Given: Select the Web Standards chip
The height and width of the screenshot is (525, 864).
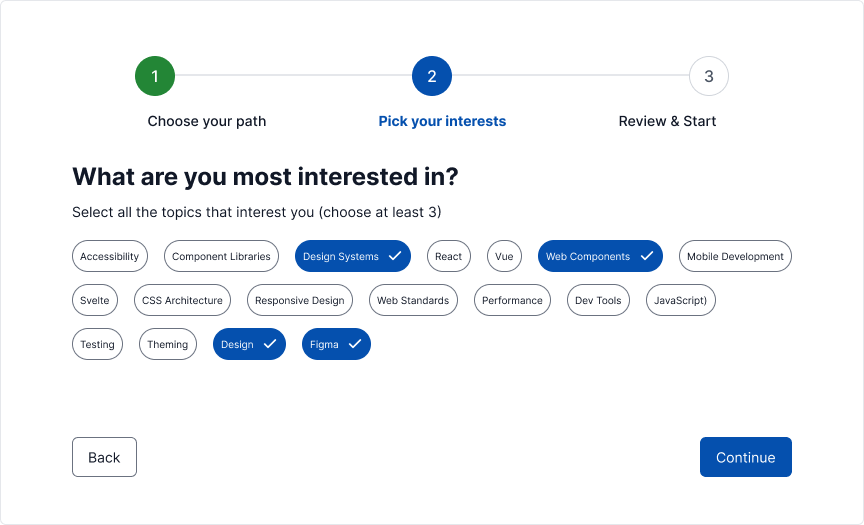Looking at the screenshot, I should (x=413, y=300).
